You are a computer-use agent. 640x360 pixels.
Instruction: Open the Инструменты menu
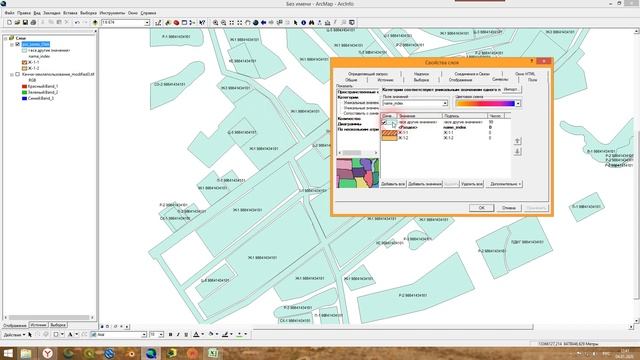click(112, 13)
